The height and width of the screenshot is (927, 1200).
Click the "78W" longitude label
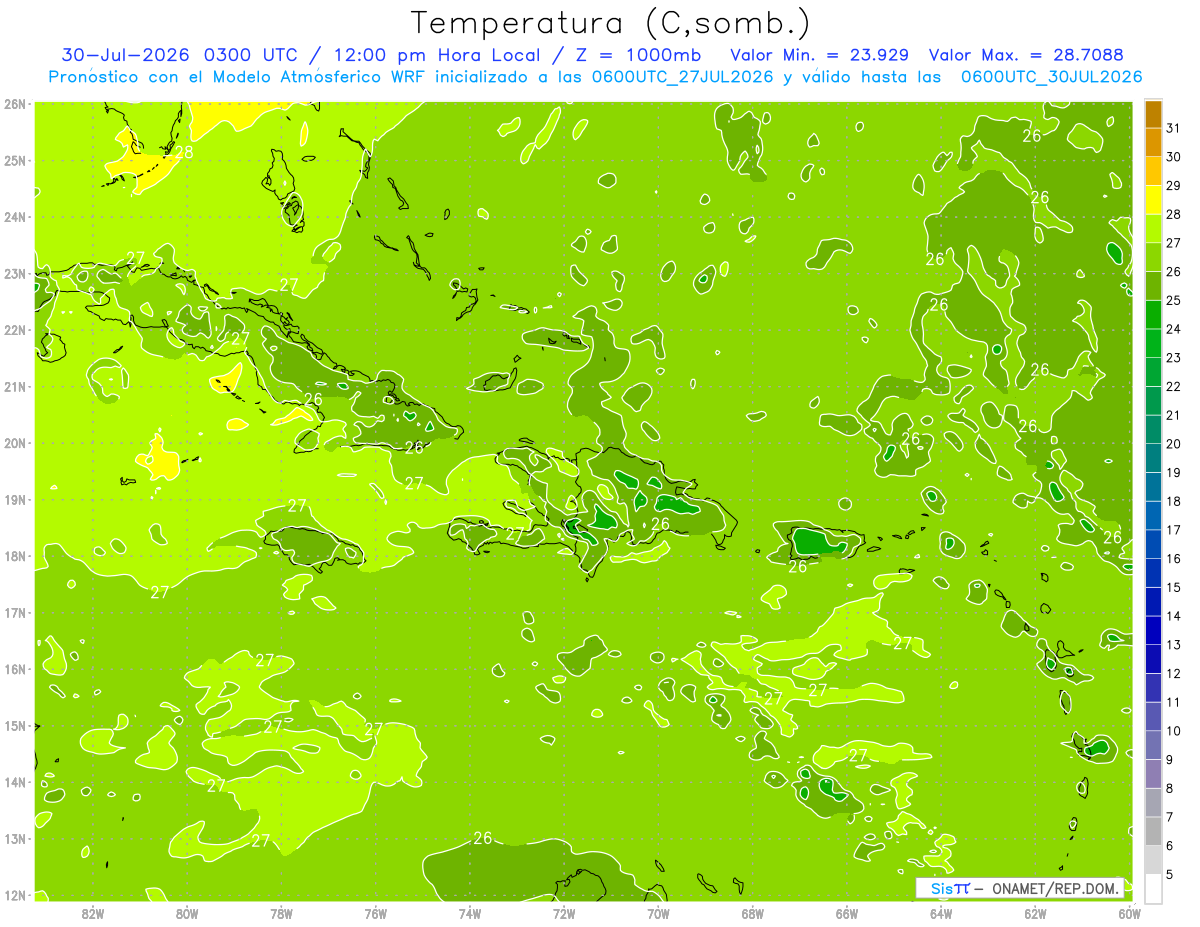281,913
